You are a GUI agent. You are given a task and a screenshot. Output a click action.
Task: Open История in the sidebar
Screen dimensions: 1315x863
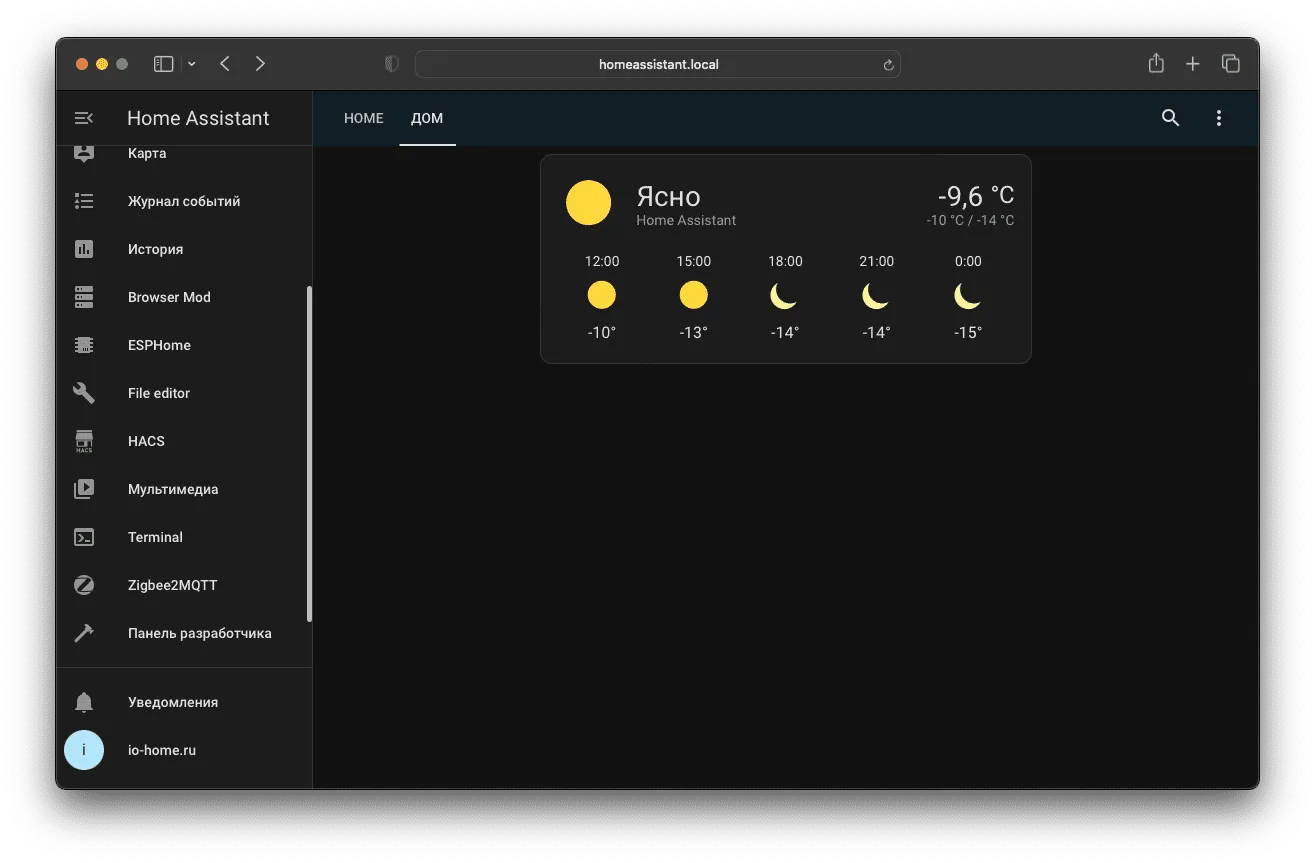(x=155, y=249)
